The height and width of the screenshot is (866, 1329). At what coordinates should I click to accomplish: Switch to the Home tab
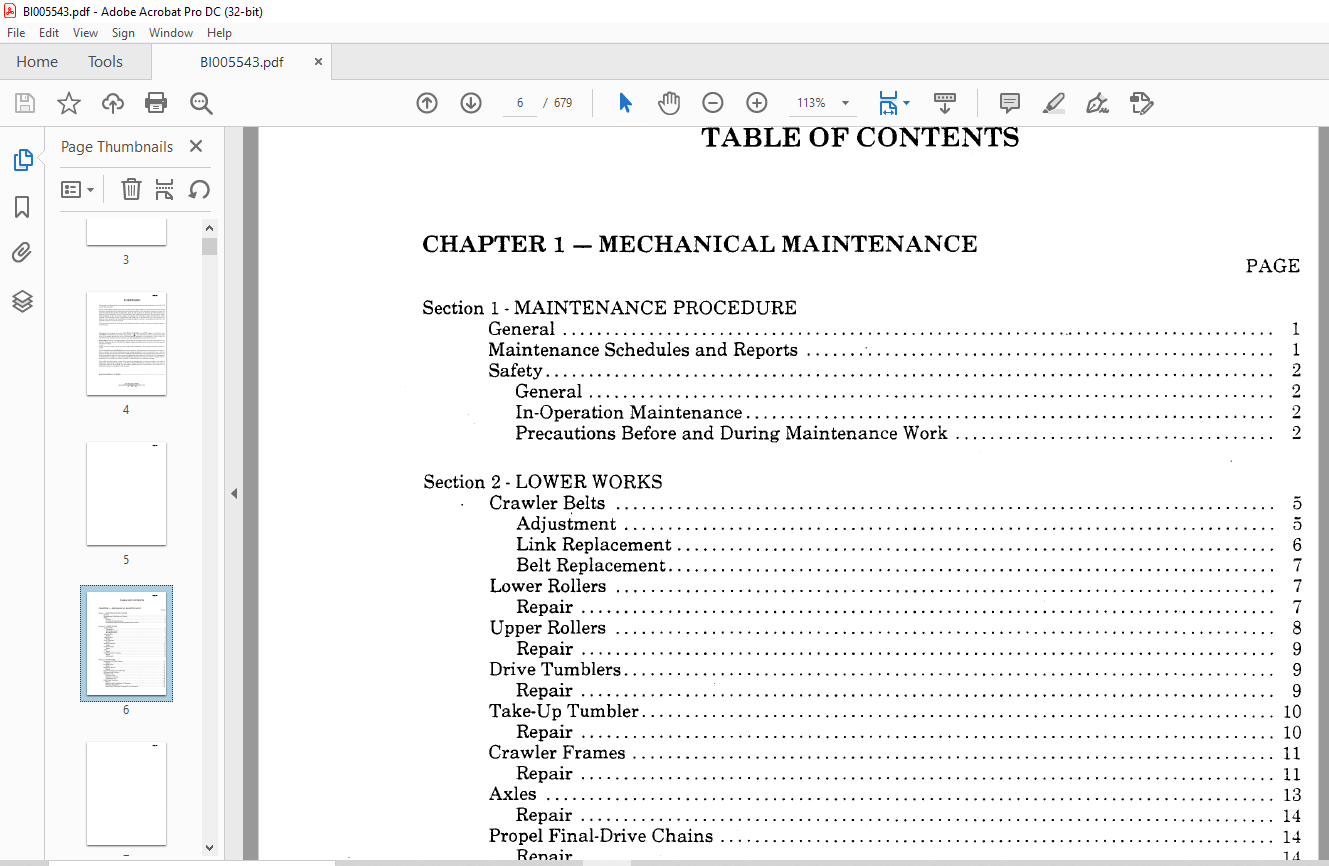pyautogui.click(x=37, y=62)
